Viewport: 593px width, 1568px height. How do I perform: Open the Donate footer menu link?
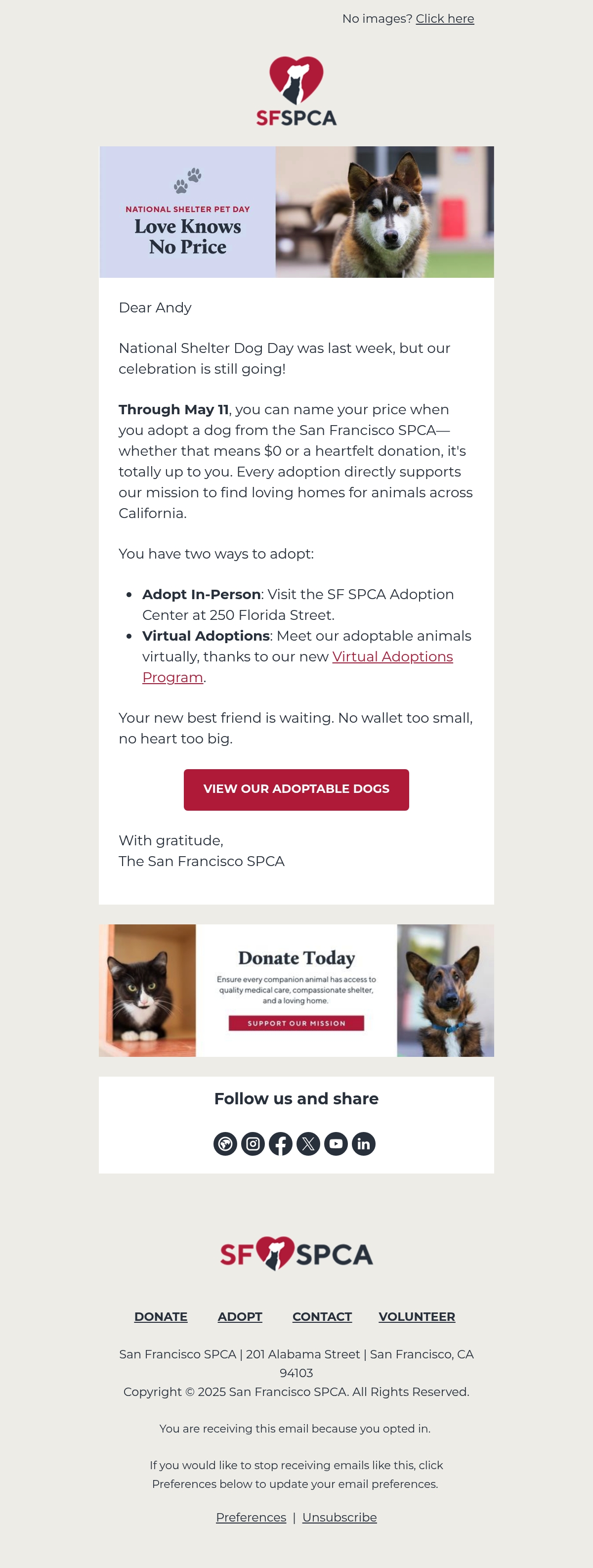pyautogui.click(x=161, y=1316)
